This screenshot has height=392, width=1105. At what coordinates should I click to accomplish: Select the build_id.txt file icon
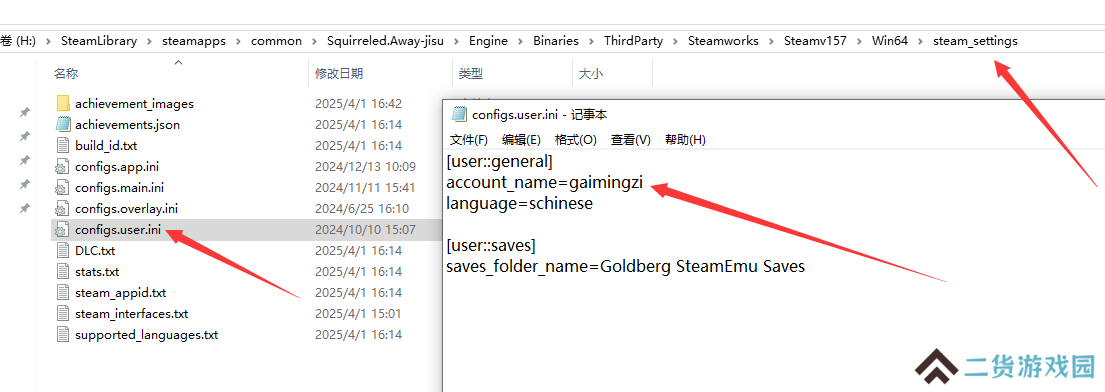tap(63, 145)
